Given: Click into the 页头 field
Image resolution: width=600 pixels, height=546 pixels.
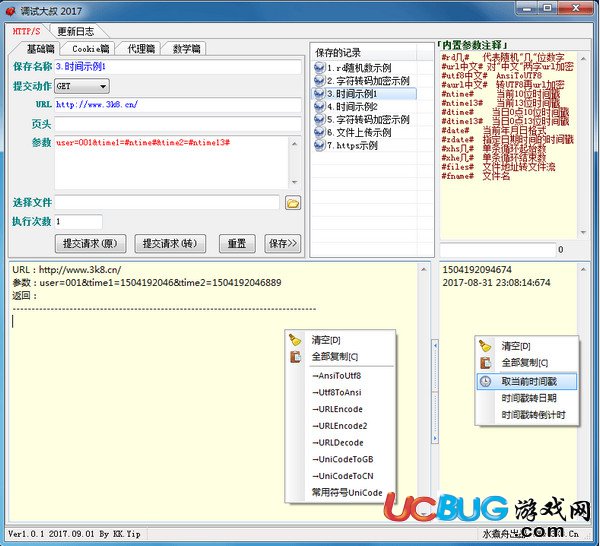Looking at the screenshot, I should tap(178, 124).
